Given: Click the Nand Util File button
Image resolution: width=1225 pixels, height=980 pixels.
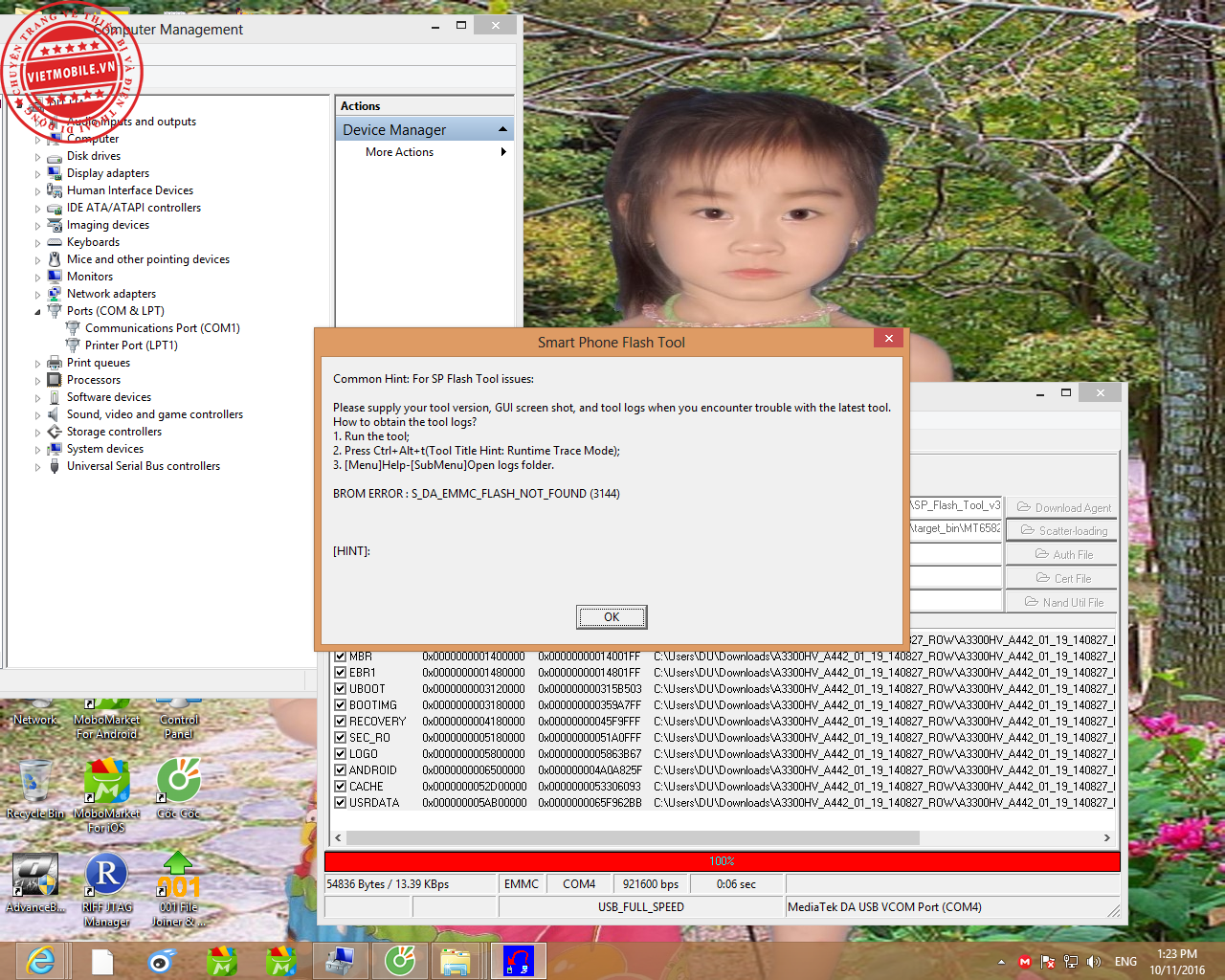Looking at the screenshot, I should pos(1062,602).
